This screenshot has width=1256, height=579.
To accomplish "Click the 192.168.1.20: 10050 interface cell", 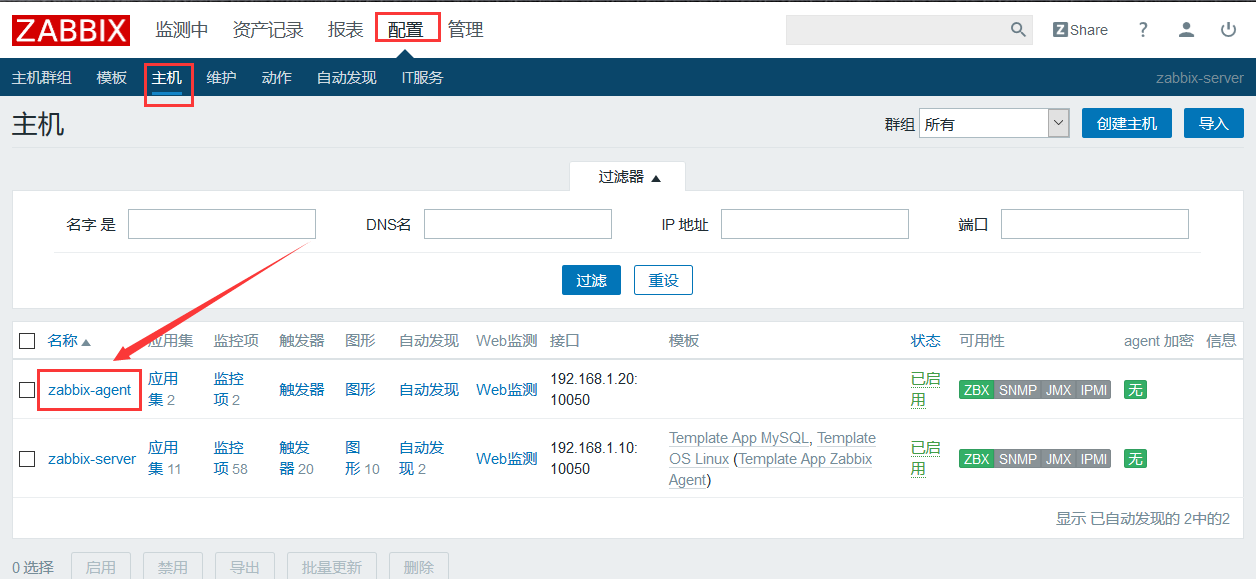I will coord(594,389).
